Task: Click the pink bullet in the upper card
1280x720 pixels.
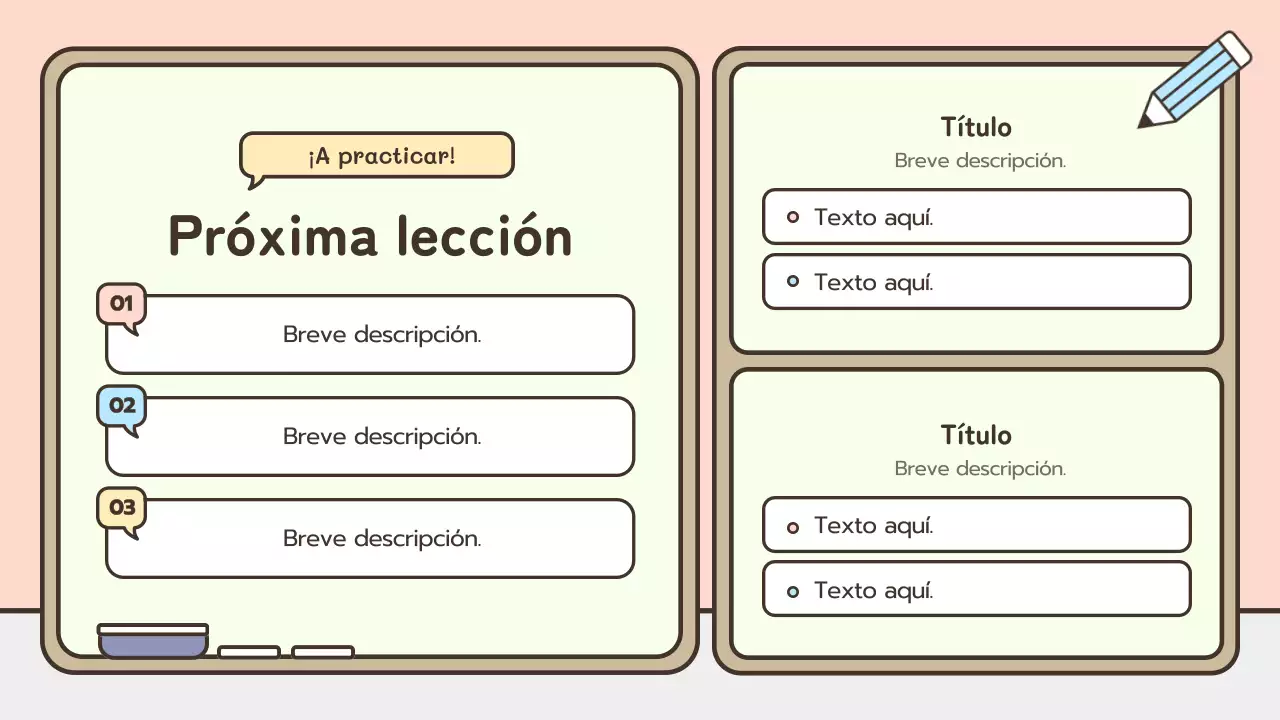Action: click(x=793, y=217)
